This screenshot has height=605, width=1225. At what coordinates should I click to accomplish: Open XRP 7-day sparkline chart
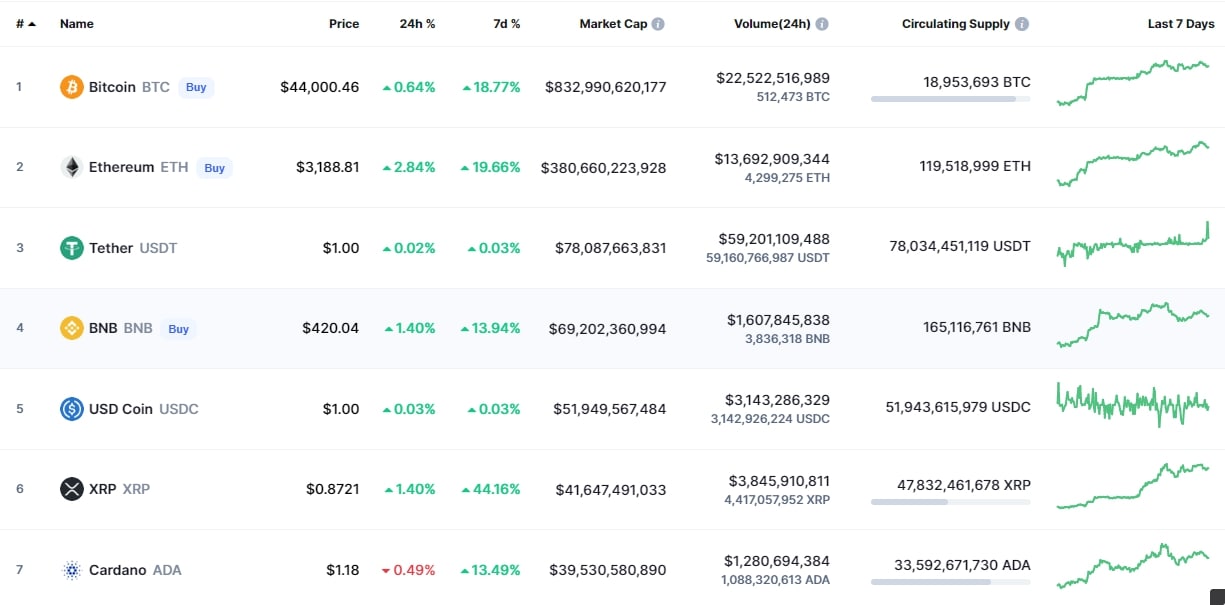[x=1133, y=485]
